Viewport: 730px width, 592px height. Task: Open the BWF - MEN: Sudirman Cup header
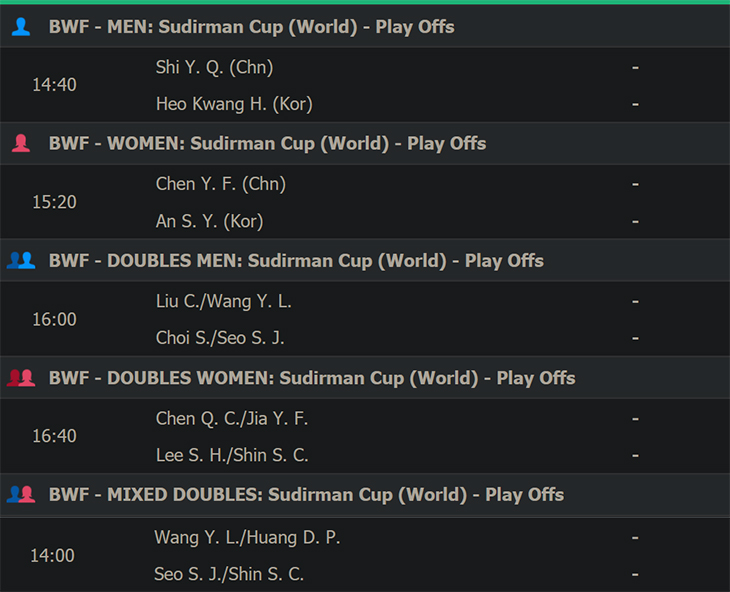coord(365,27)
